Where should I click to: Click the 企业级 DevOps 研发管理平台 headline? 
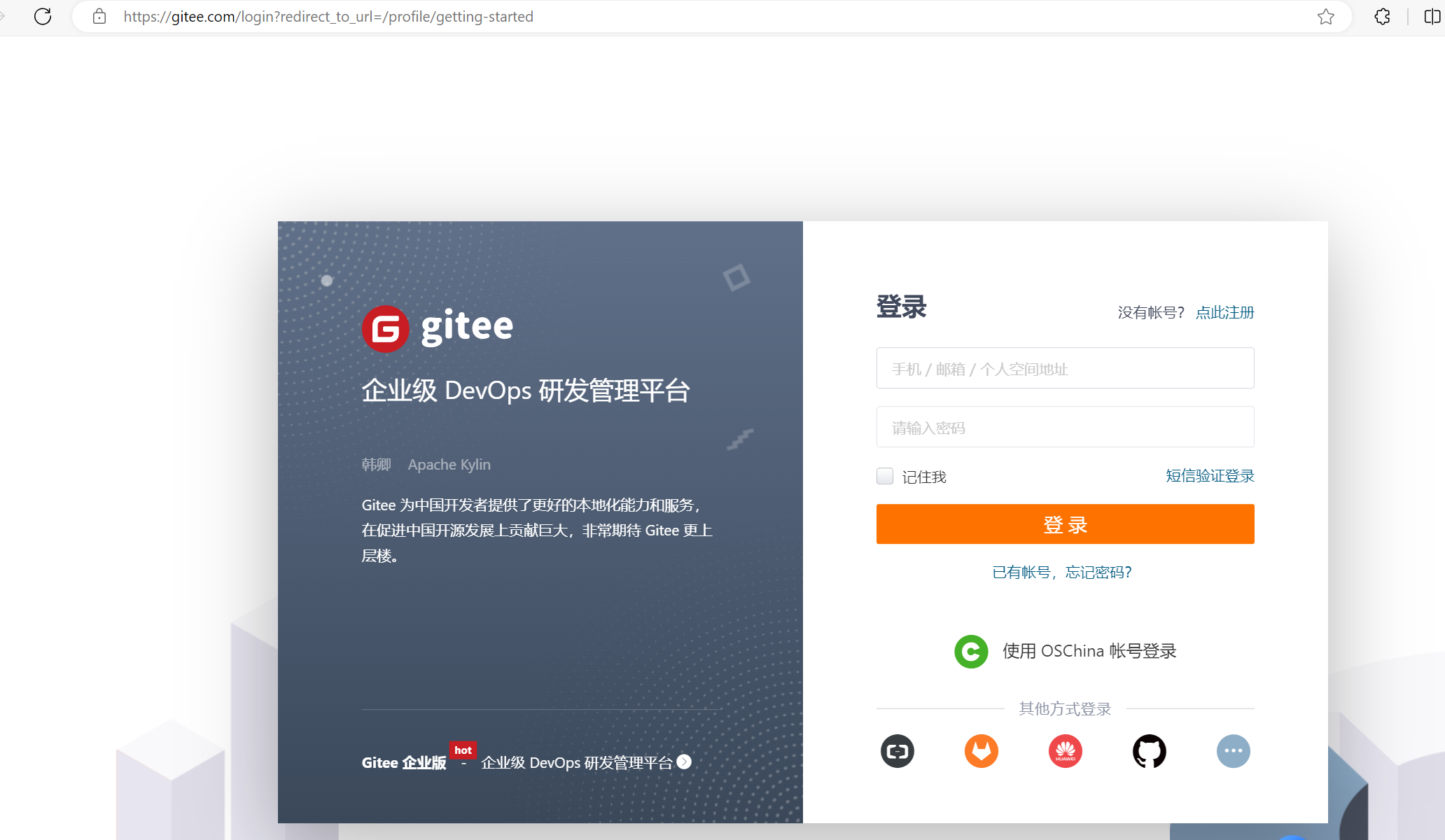(526, 390)
